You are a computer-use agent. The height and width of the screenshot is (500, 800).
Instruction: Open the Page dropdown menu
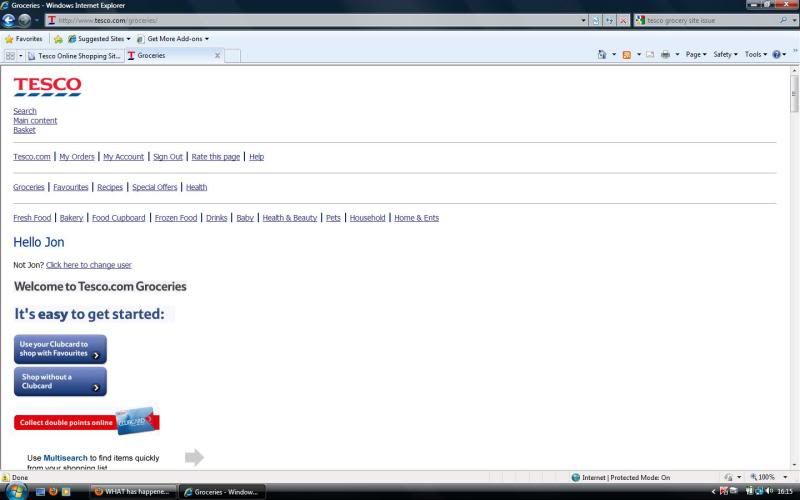click(696, 55)
